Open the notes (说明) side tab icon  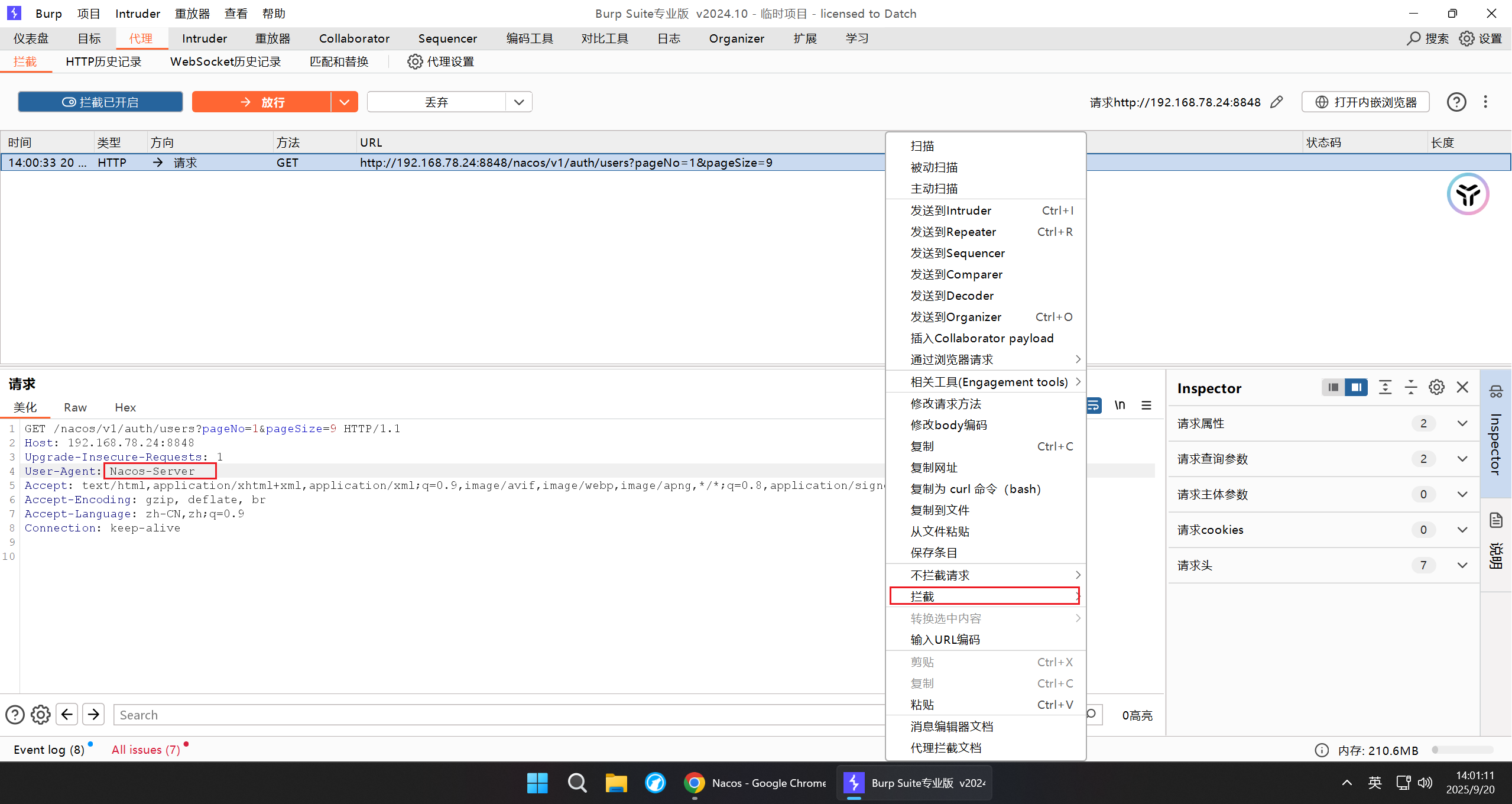[x=1496, y=521]
